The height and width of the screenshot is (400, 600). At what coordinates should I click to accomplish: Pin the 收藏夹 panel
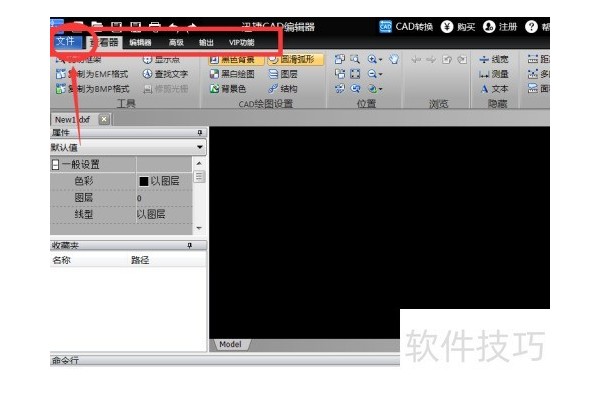[190, 245]
